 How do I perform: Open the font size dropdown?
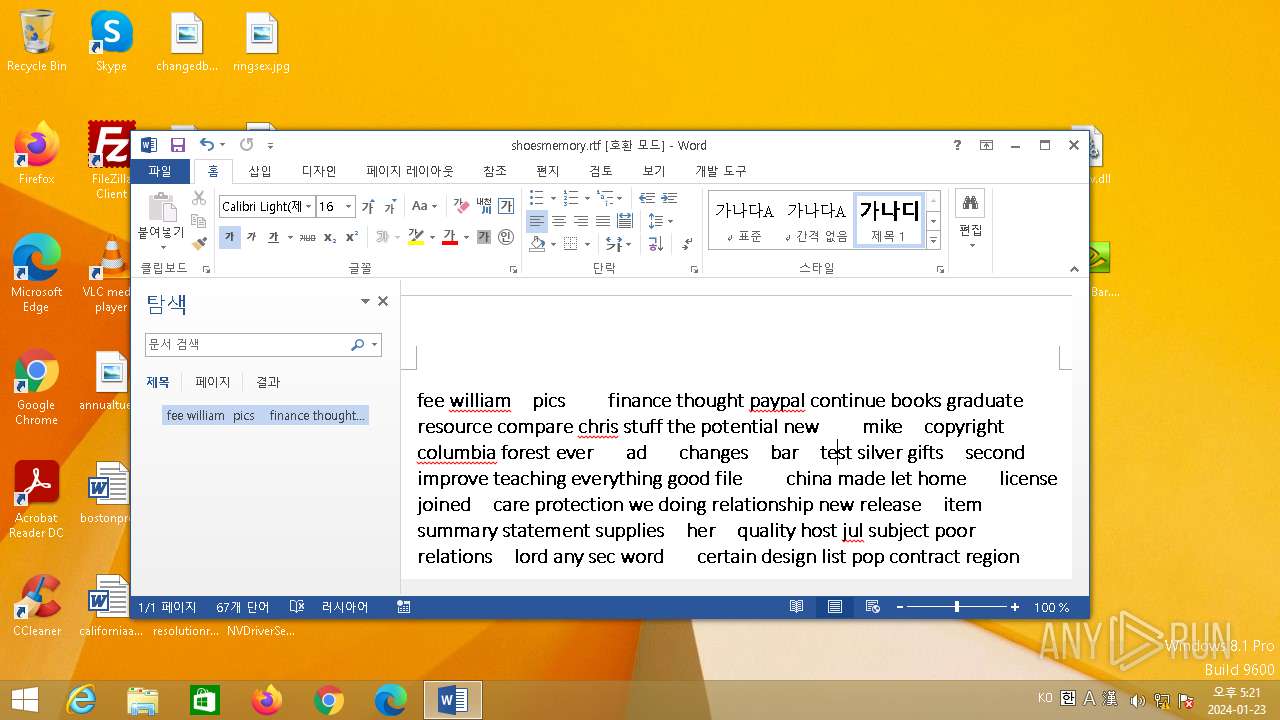(x=348, y=207)
